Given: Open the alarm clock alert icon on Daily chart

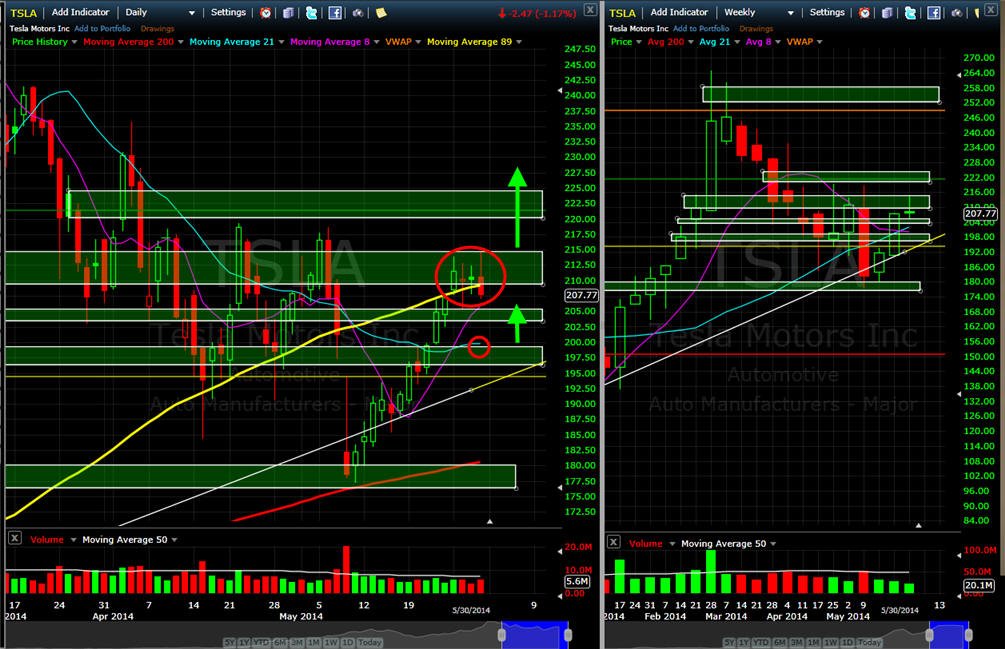Looking at the screenshot, I should (265, 12).
